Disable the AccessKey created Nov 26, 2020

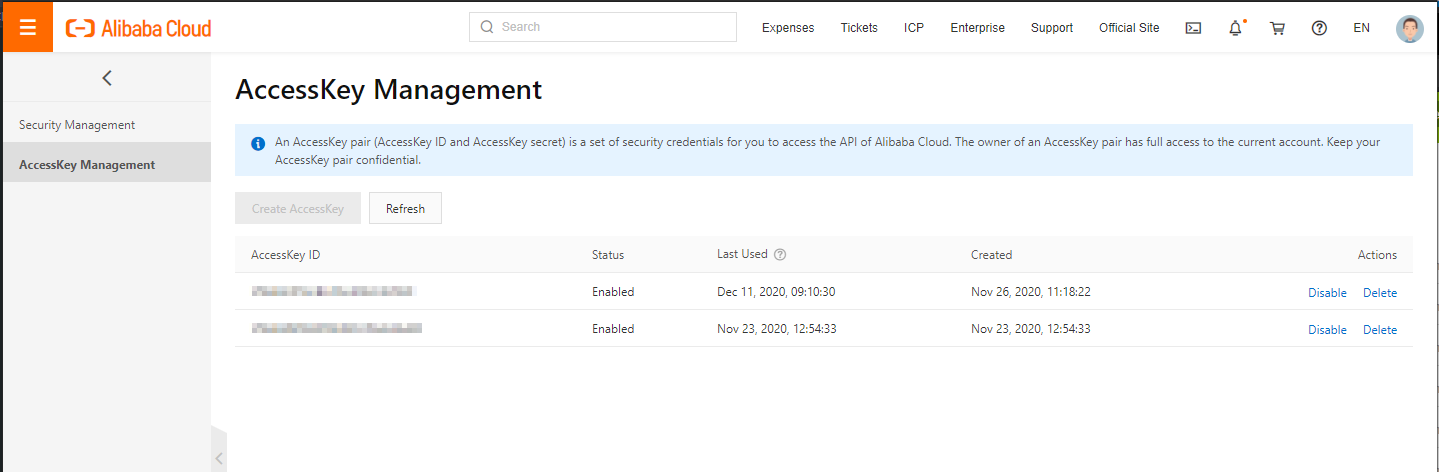point(1327,293)
